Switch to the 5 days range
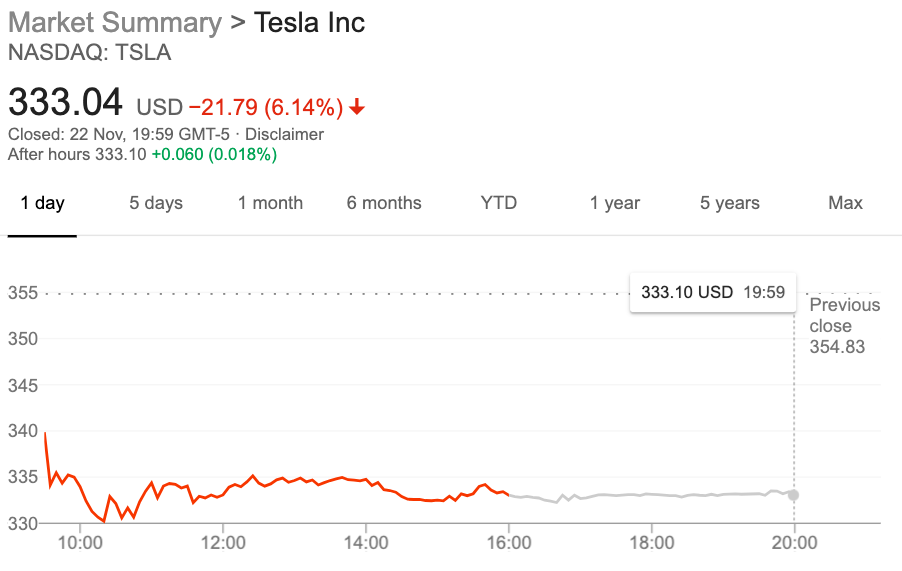902x571 pixels. click(156, 203)
